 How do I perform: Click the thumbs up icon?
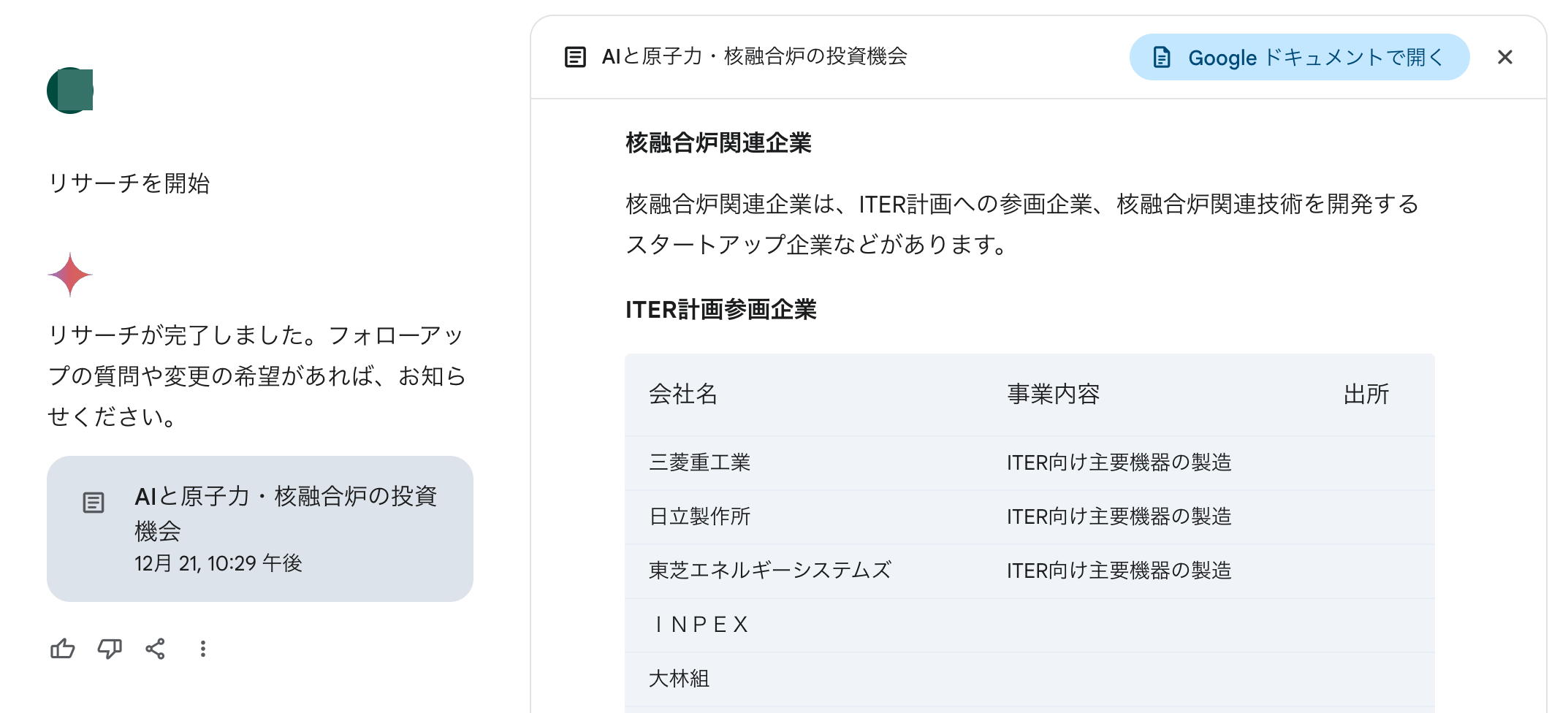coord(63,649)
